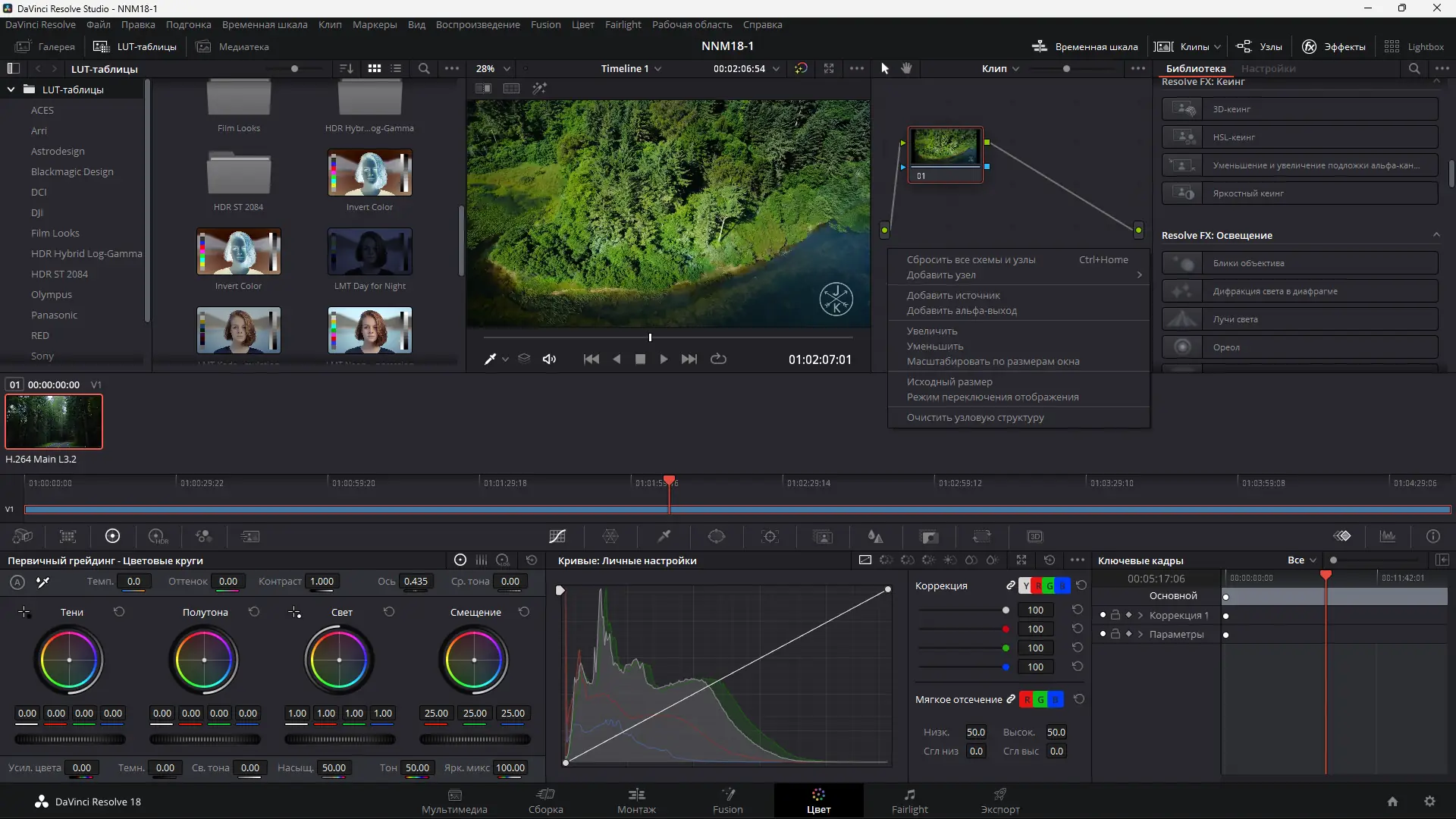Select the Qualifier eyedropper palette icon
This screenshot has height=819, width=1456.
[x=664, y=537]
